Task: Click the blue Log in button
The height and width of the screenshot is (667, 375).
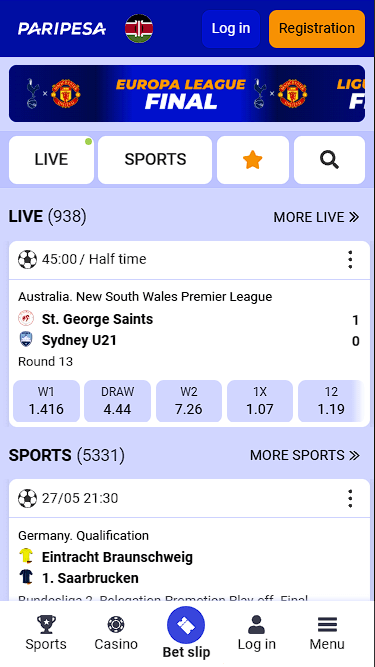Action: point(231,29)
